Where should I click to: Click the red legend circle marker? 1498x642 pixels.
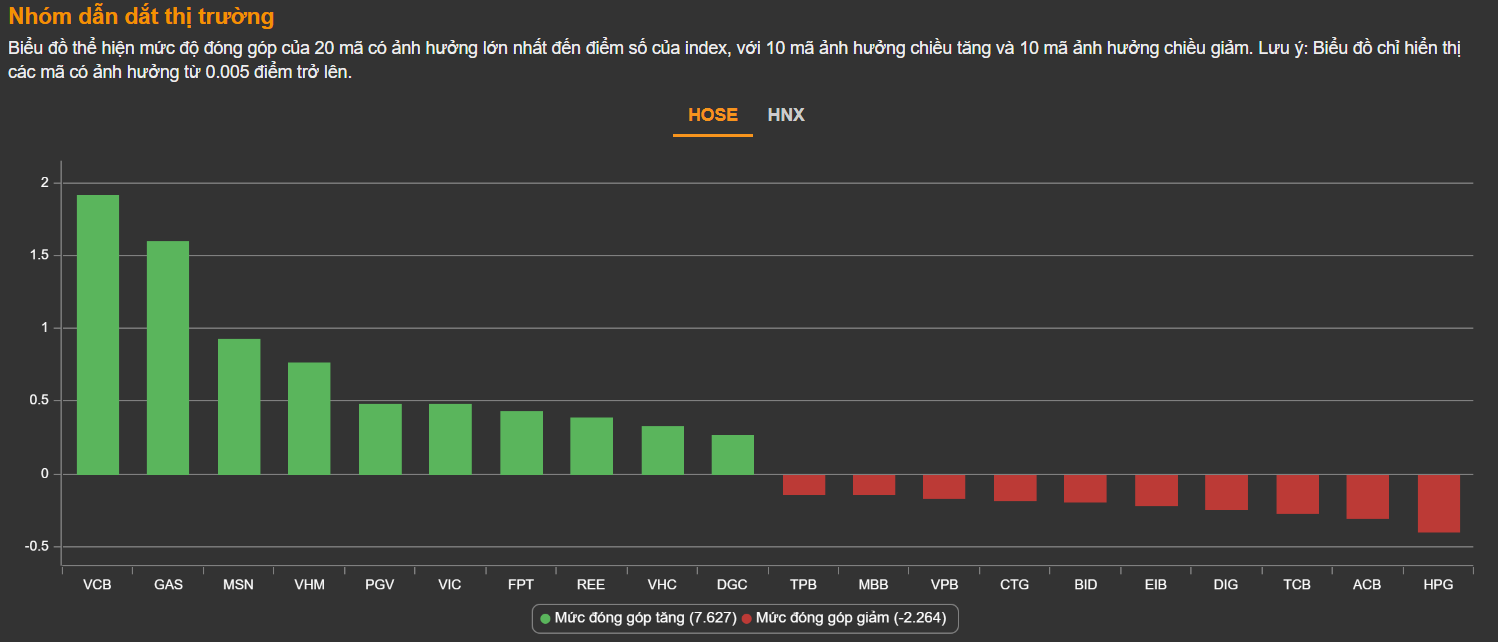click(746, 619)
